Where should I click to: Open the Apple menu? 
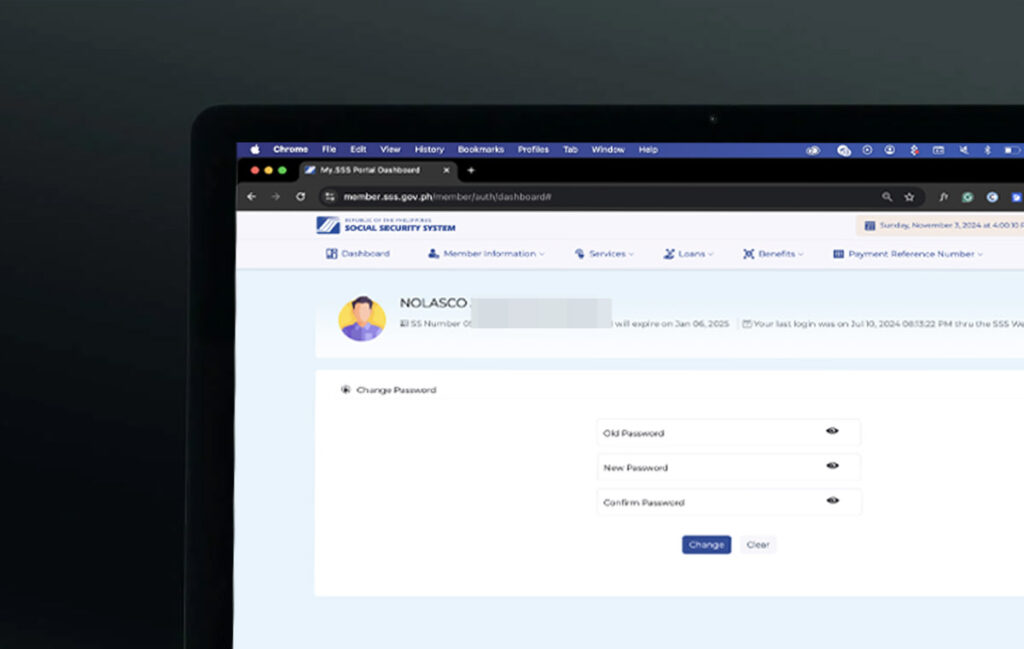(x=254, y=150)
